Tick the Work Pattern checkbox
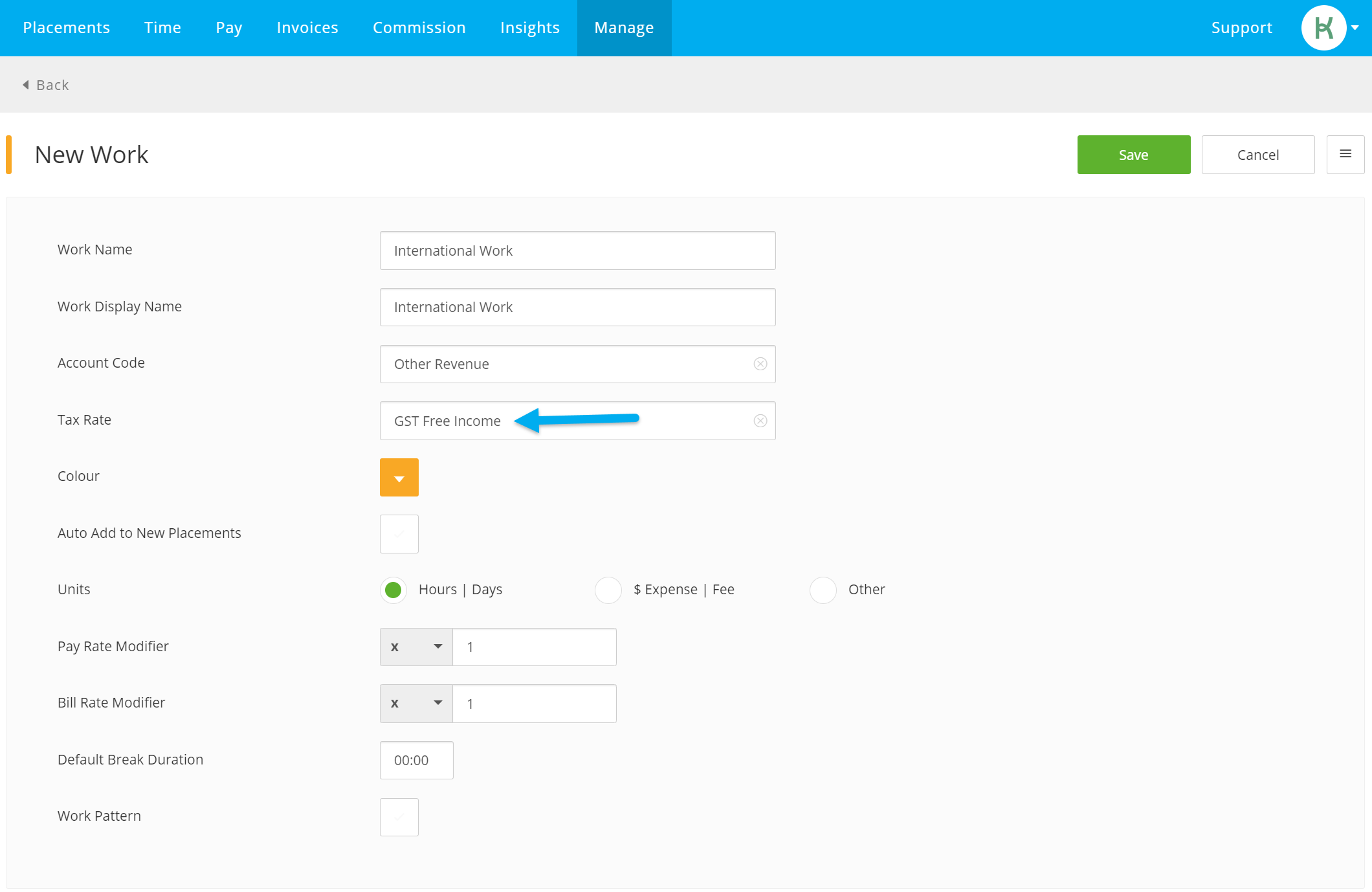 coord(399,817)
